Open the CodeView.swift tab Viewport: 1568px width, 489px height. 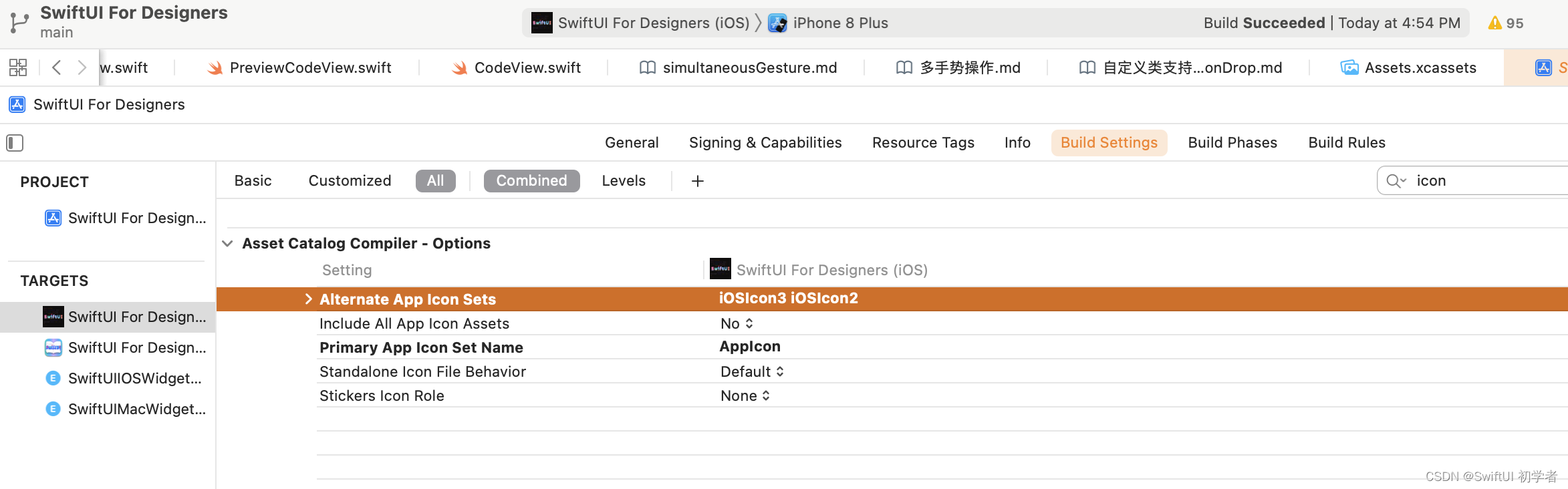[x=516, y=67]
